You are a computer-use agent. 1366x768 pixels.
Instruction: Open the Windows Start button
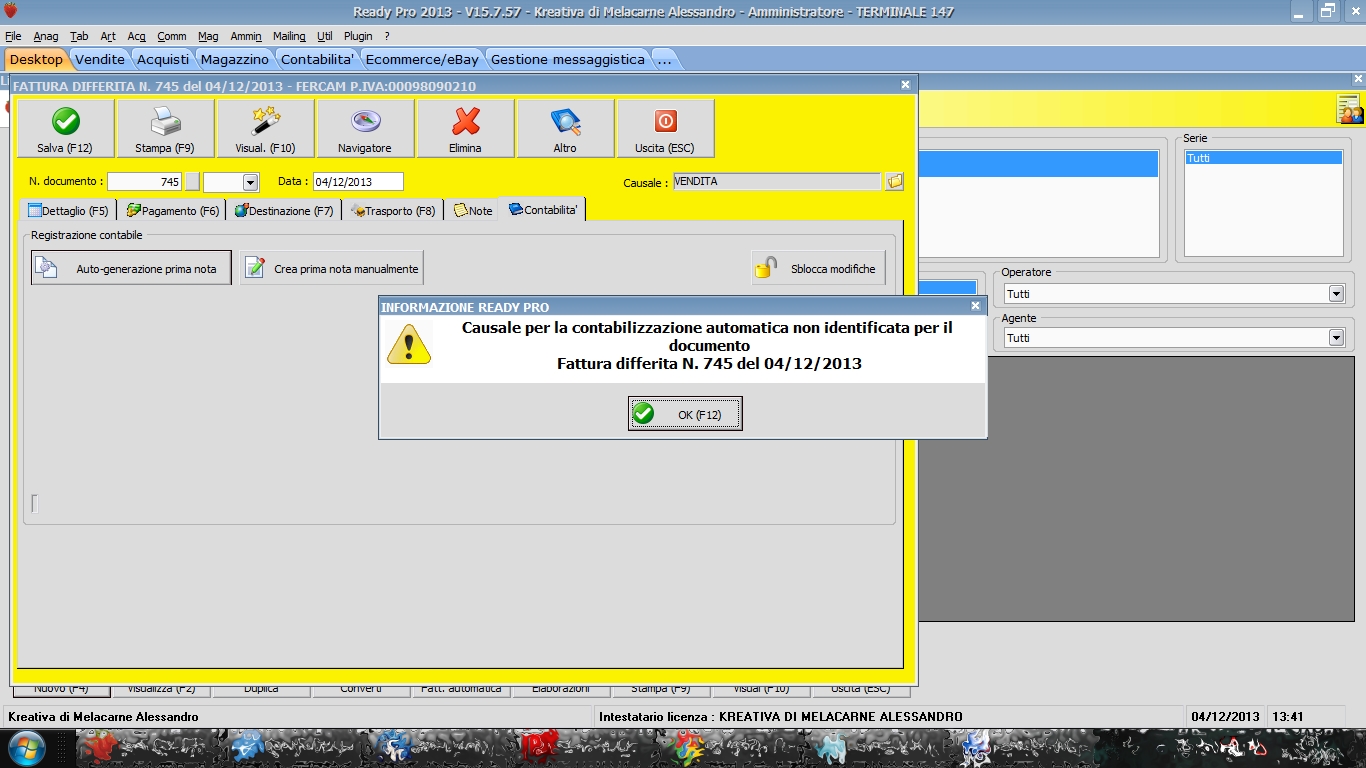[x=25, y=748]
